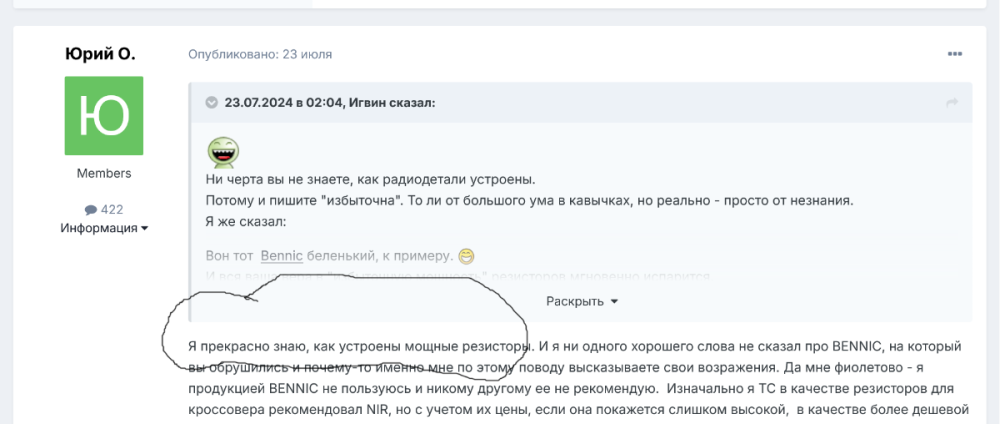Click the green Ю user avatar
The image size is (1000, 424).
104,116
